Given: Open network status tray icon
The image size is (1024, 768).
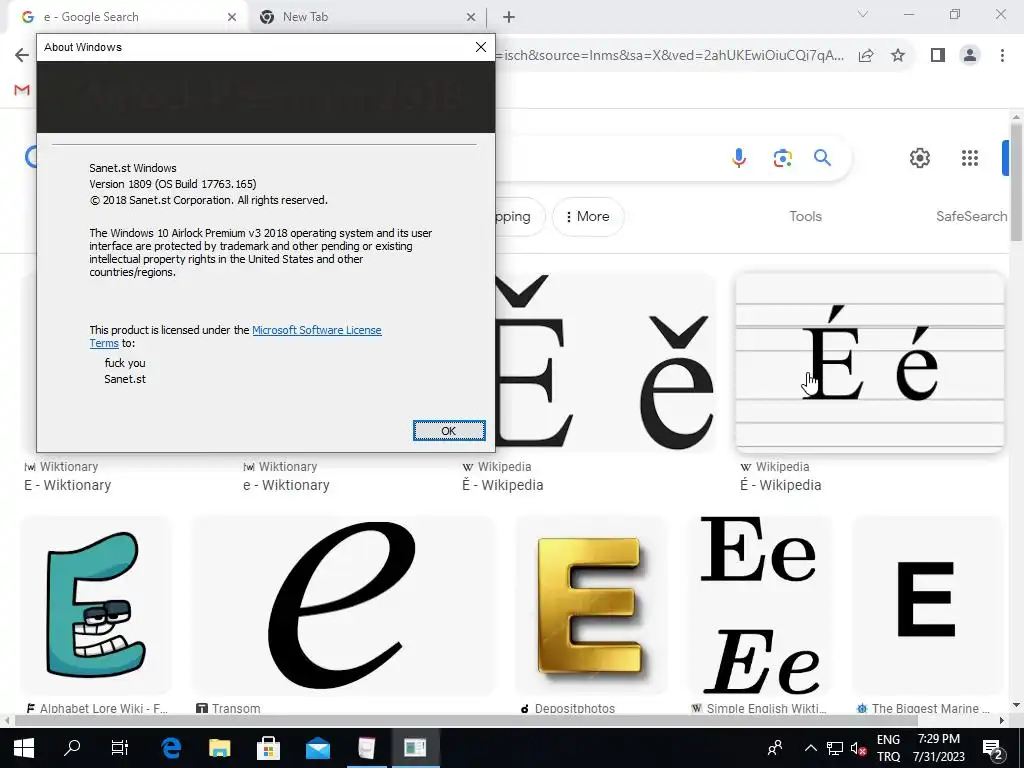Looking at the screenshot, I should click(835, 748).
